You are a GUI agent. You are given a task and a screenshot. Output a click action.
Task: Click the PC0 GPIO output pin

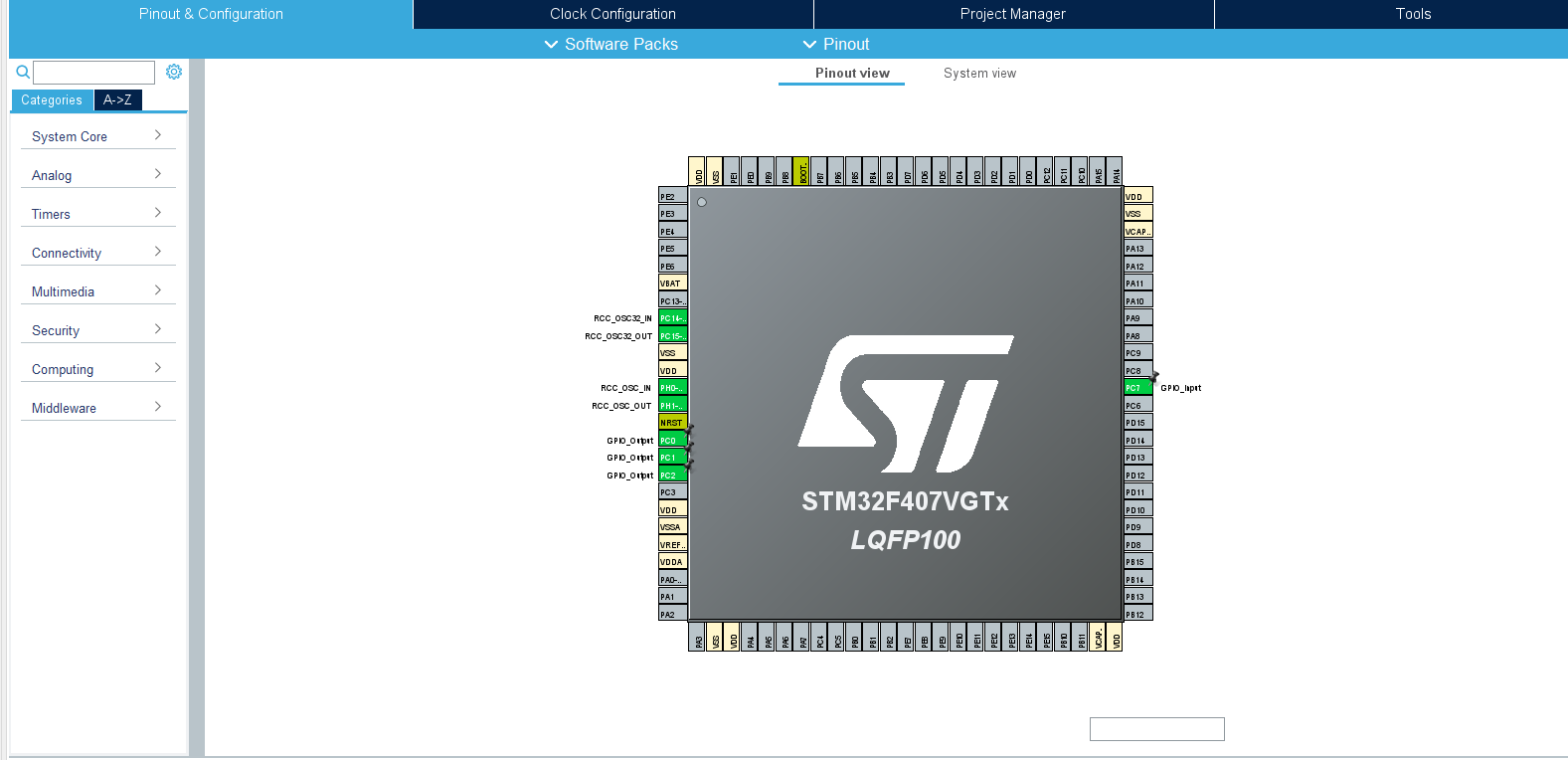pyautogui.click(x=673, y=441)
